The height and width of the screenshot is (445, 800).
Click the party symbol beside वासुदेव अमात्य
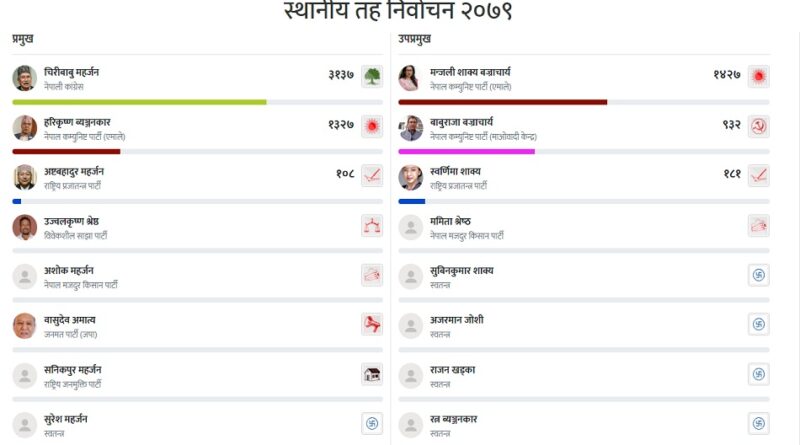pos(371,324)
